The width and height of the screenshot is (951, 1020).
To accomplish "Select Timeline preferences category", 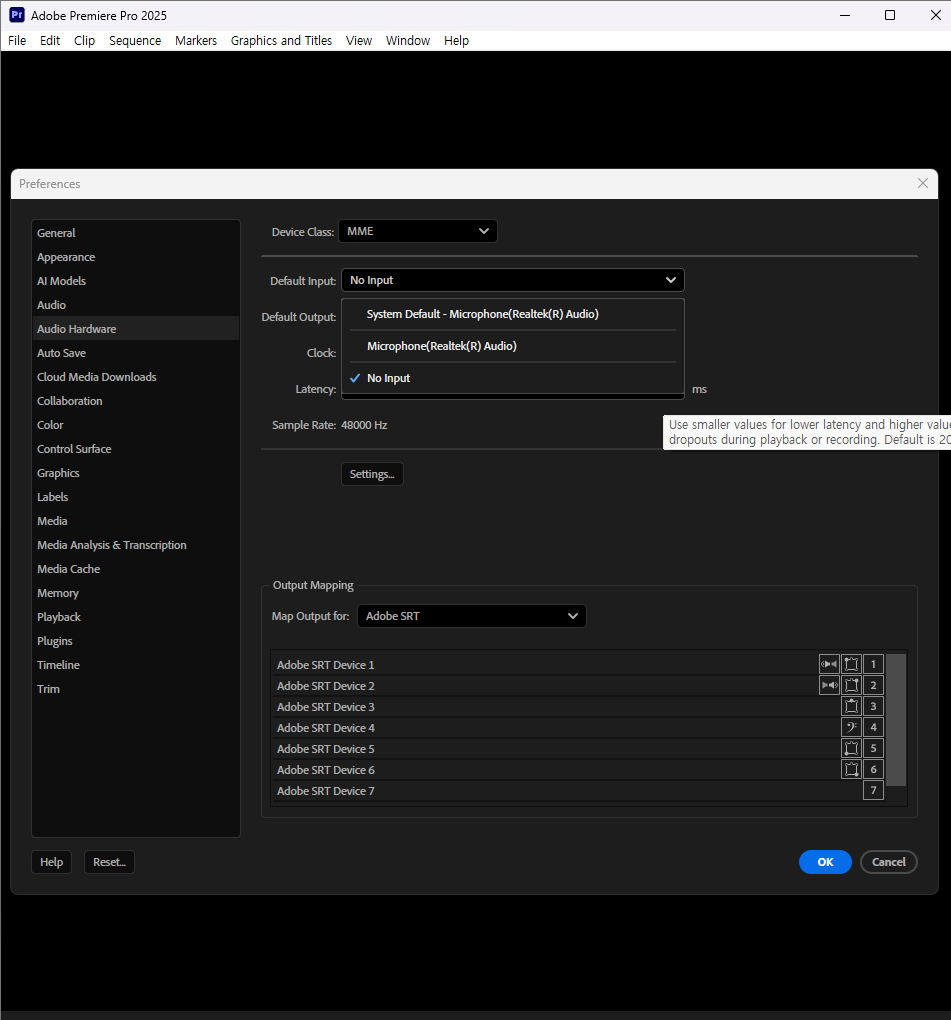I will [135, 665].
